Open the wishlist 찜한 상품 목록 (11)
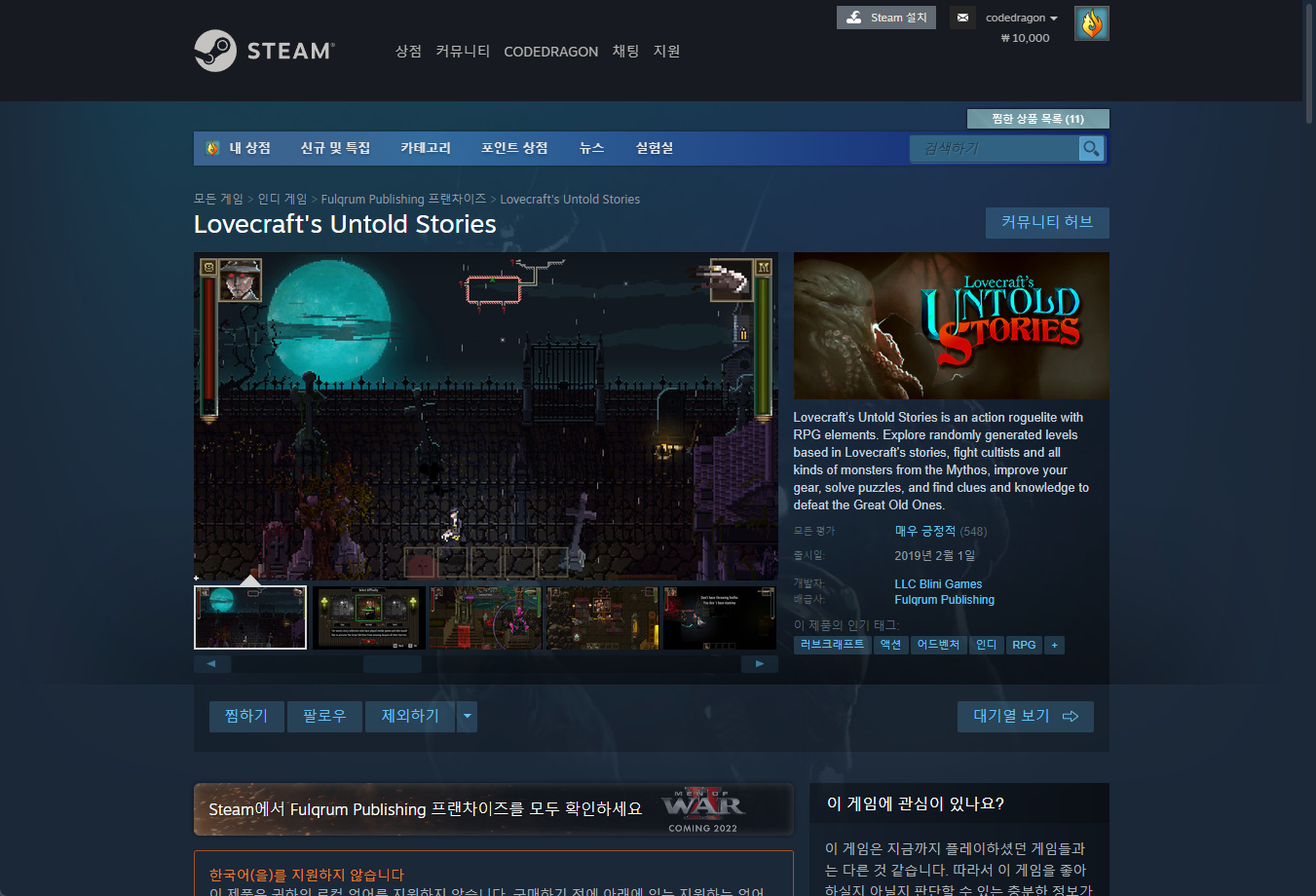Viewport: 1316px width, 896px height. tap(1037, 119)
